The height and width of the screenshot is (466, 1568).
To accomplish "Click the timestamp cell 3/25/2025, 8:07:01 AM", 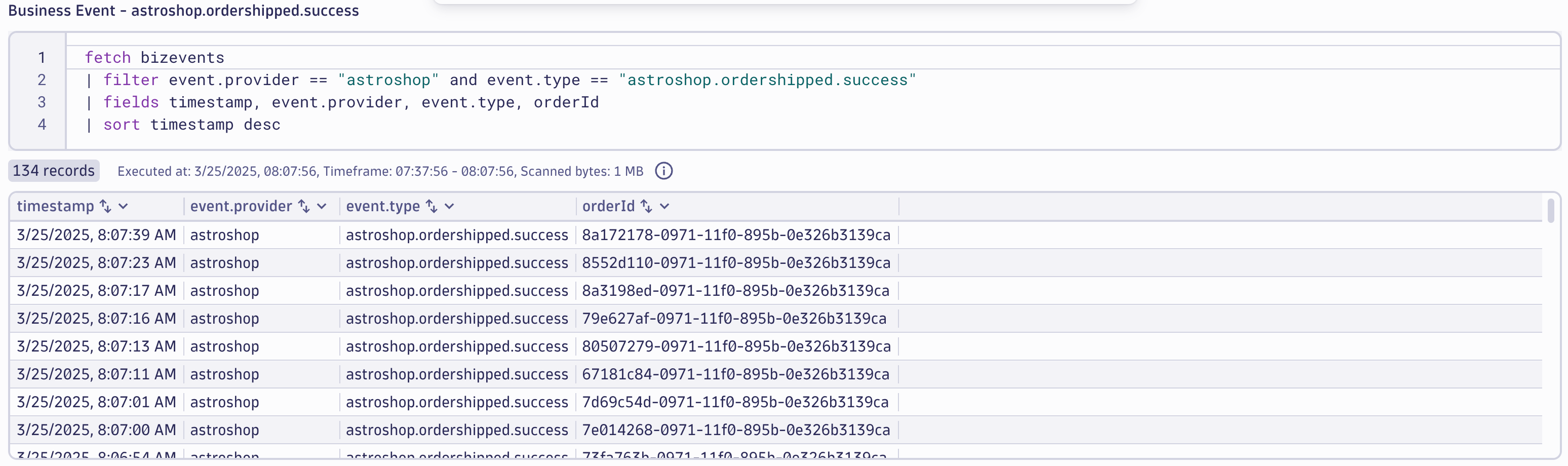I will coord(96,403).
